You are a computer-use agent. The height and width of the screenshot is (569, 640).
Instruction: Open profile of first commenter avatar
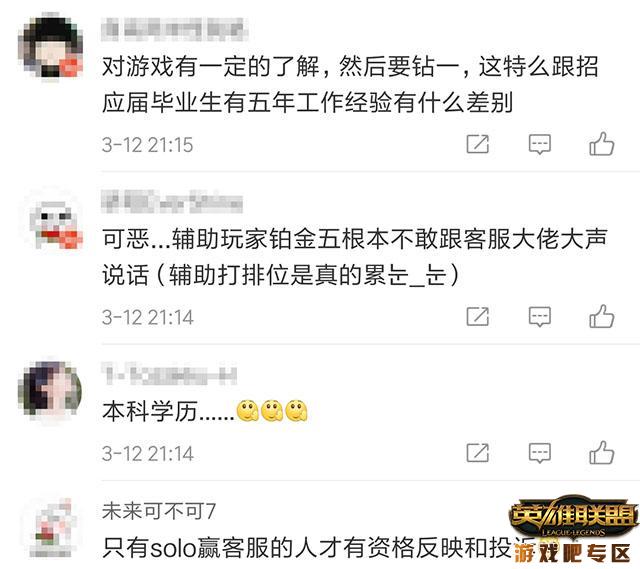(51, 47)
